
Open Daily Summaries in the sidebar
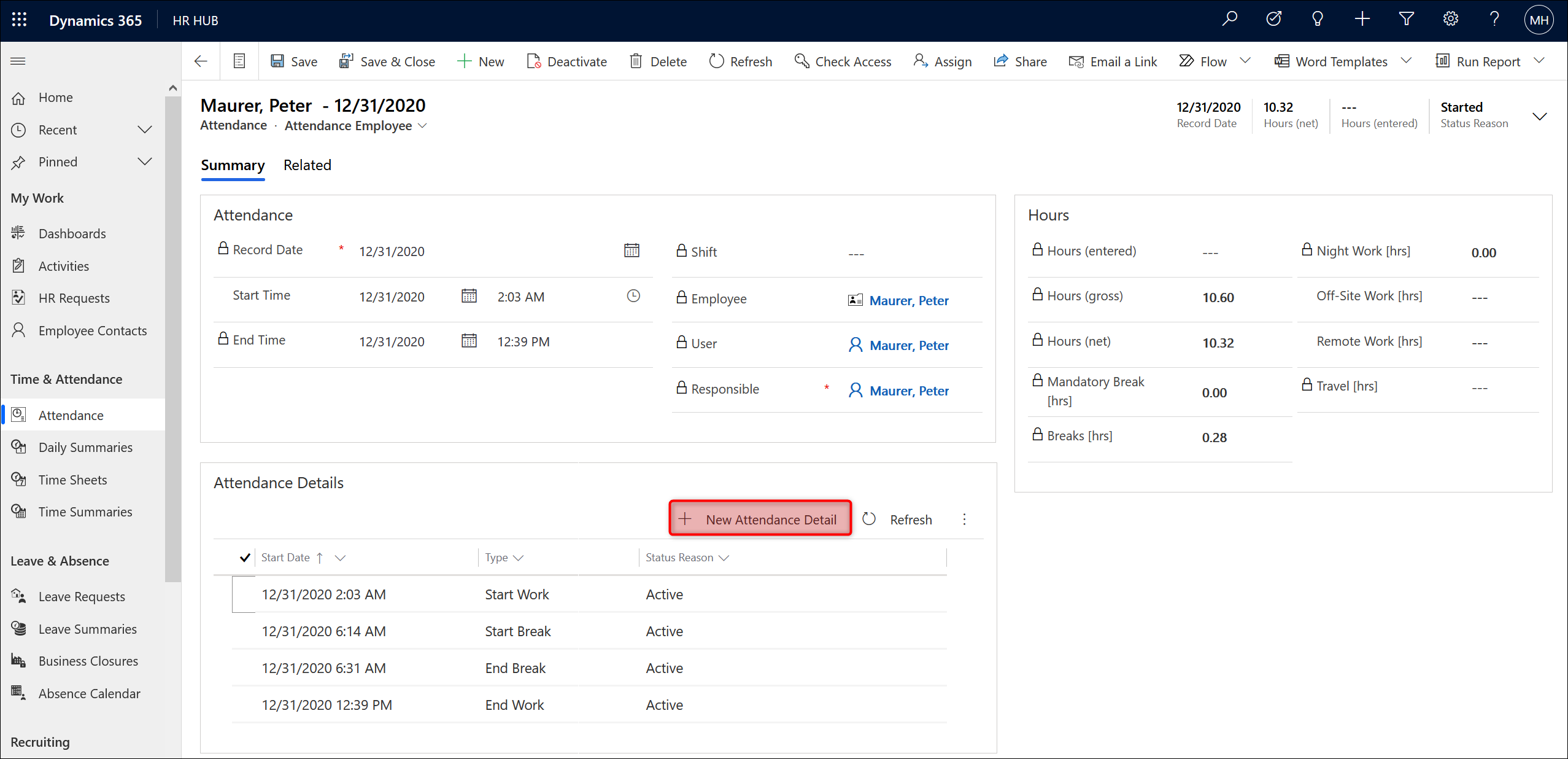pyautogui.click(x=85, y=447)
